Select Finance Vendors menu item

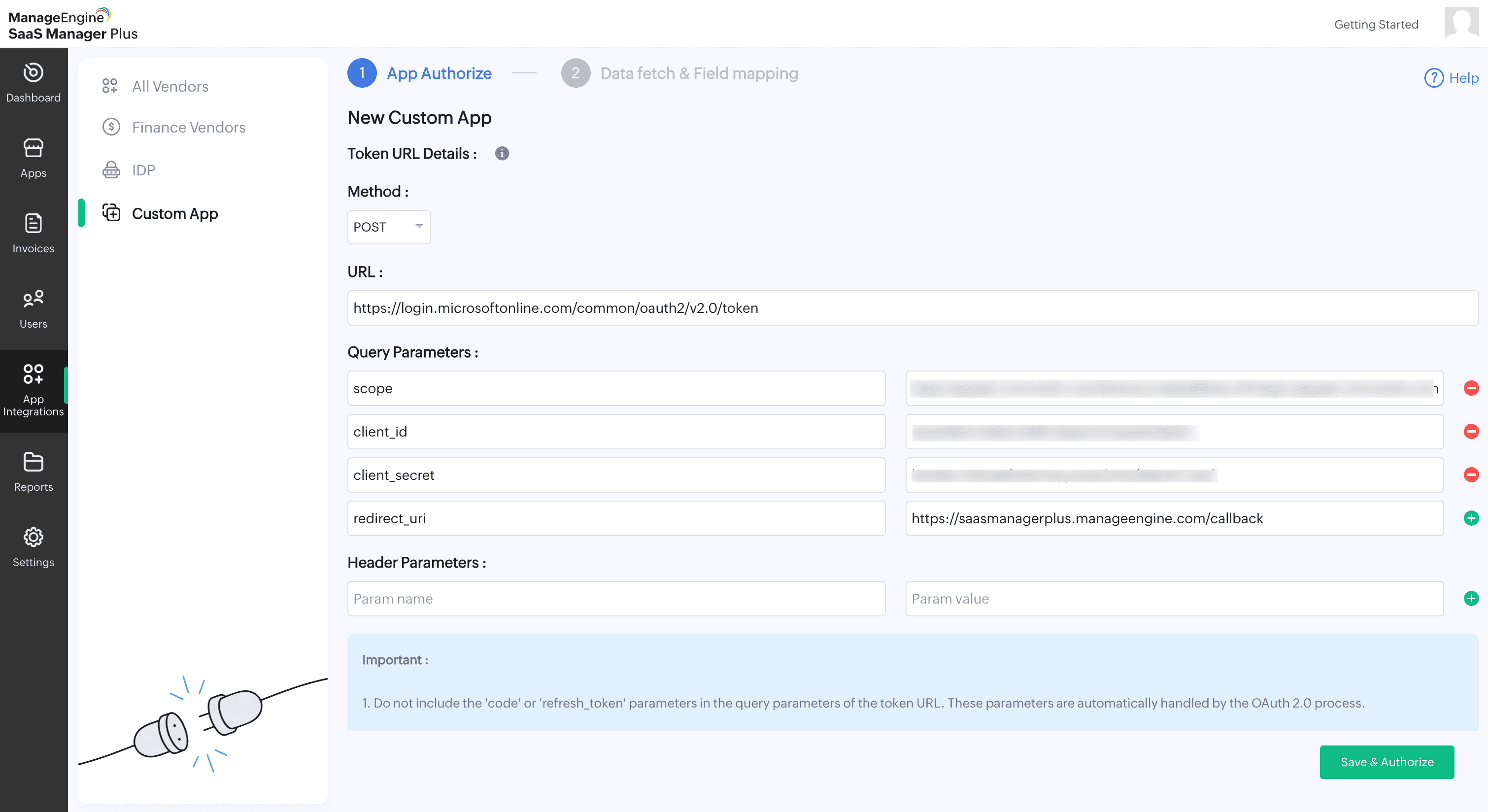(188, 127)
